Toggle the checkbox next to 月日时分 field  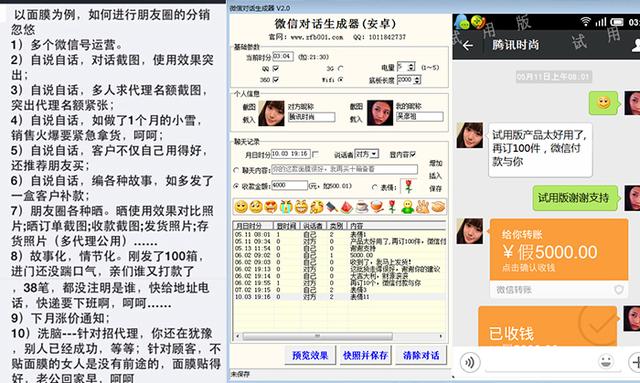[x=315, y=154]
